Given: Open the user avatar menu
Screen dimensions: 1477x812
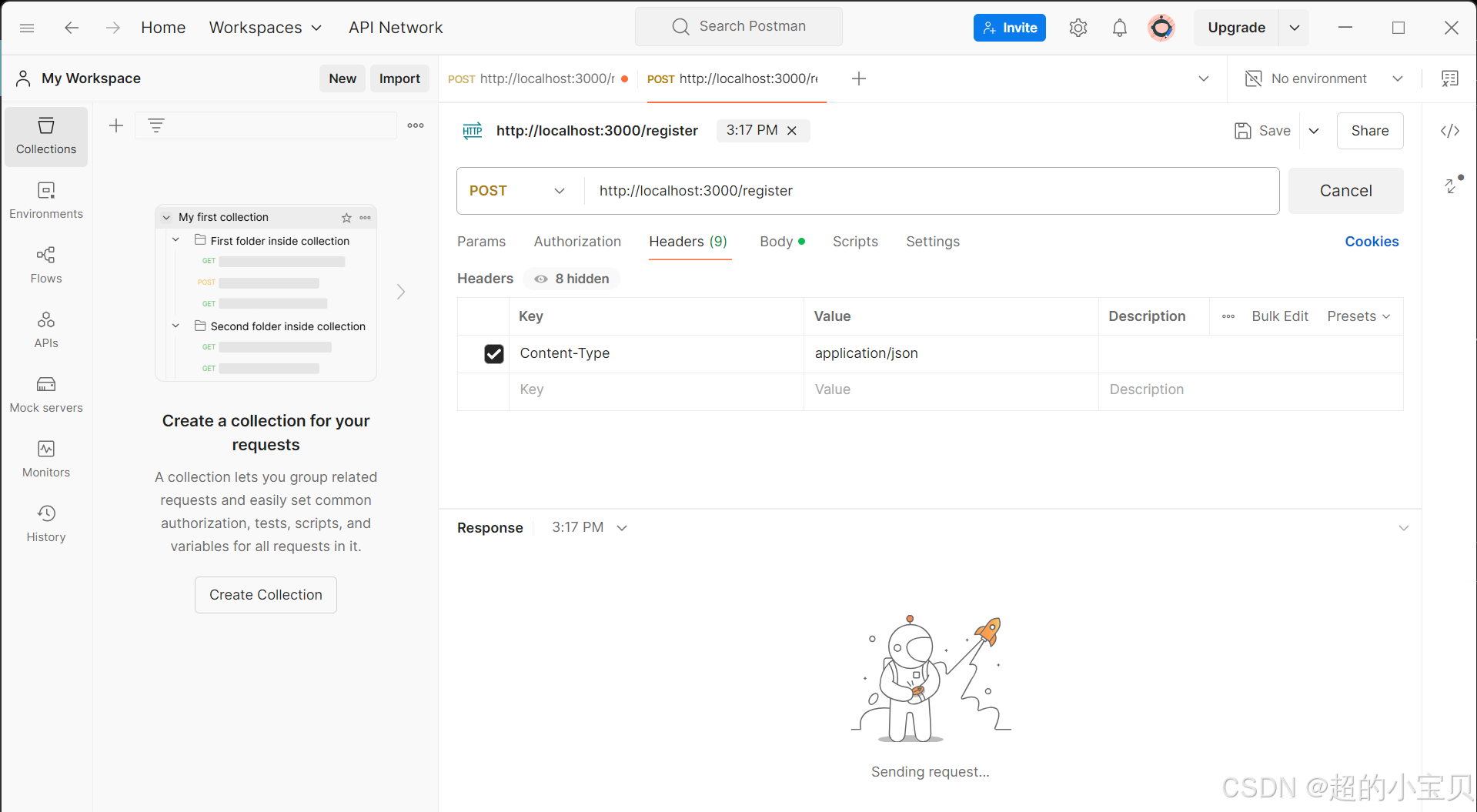Looking at the screenshot, I should [x=1161, y=28].
